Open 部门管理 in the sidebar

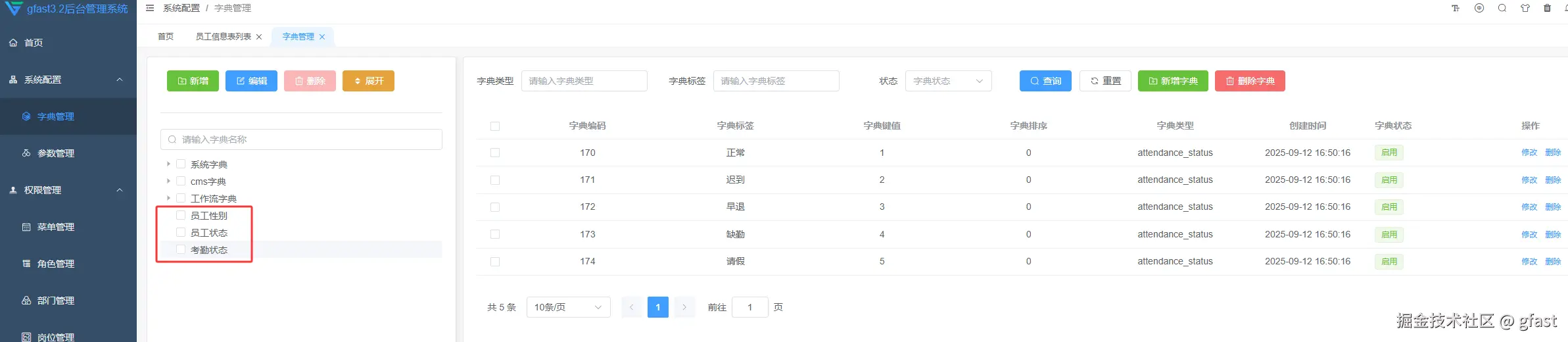(x=68, y=301)
